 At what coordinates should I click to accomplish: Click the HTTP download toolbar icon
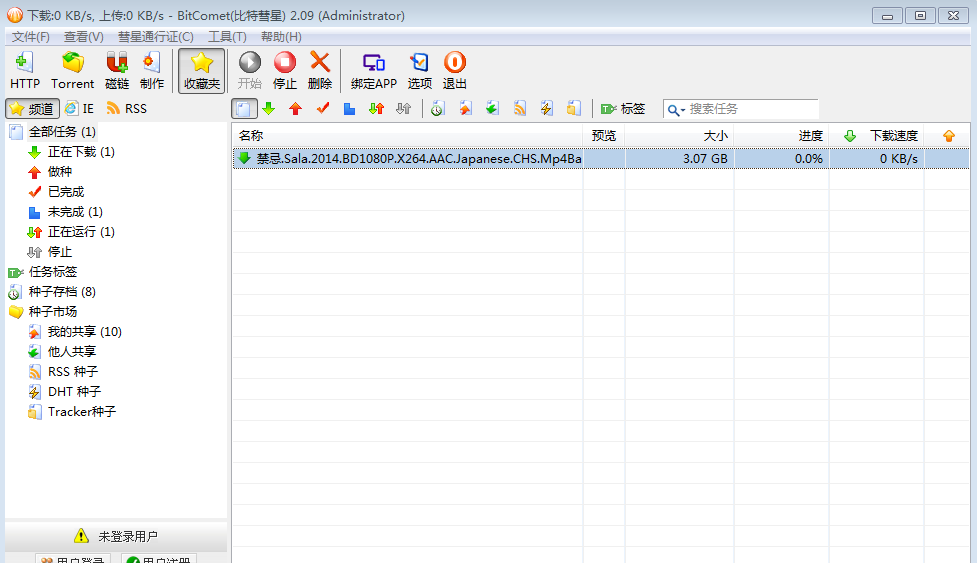pos(25,70)
